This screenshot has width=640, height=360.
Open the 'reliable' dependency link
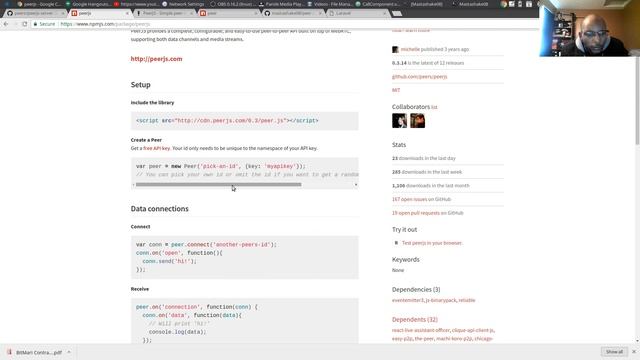pyautogui.click(x=467, y=300)
